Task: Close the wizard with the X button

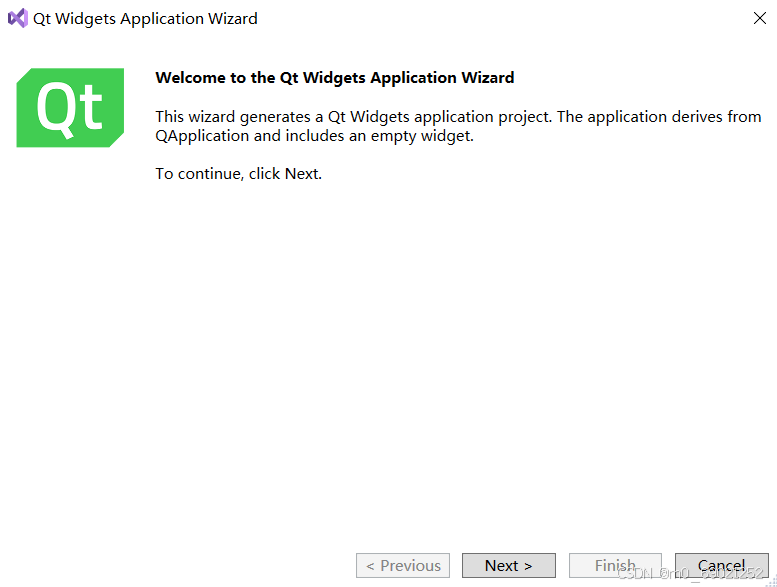Action: click(x=759, y=18)
